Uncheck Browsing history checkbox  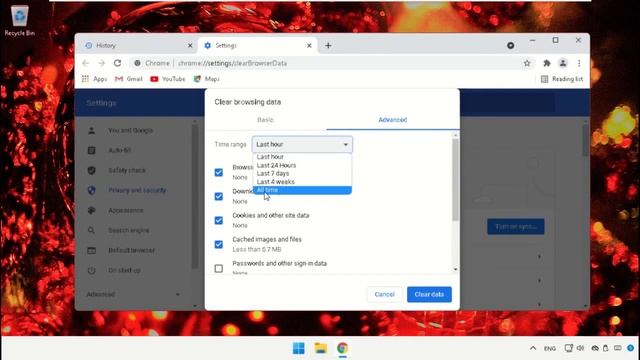click(219, 172)
